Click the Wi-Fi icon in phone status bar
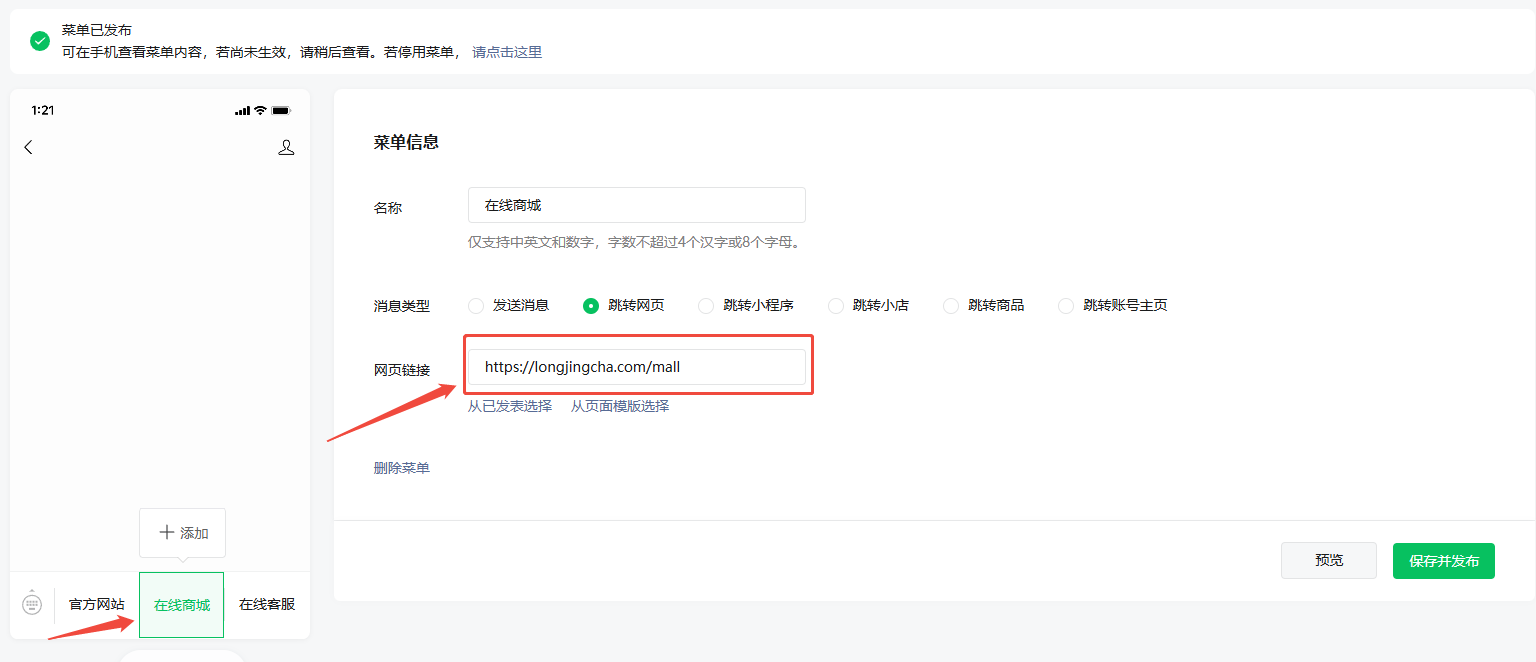Image resolution: width=1536 pixels, height=662 pixels. 260,110
